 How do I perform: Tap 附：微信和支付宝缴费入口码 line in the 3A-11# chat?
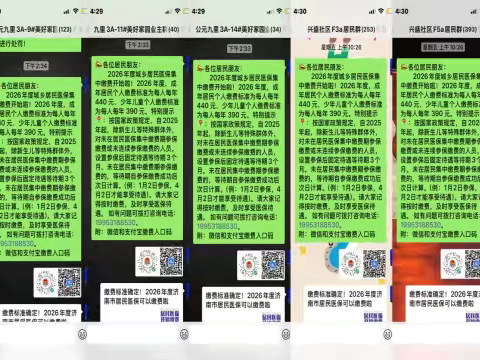[133, 232]
